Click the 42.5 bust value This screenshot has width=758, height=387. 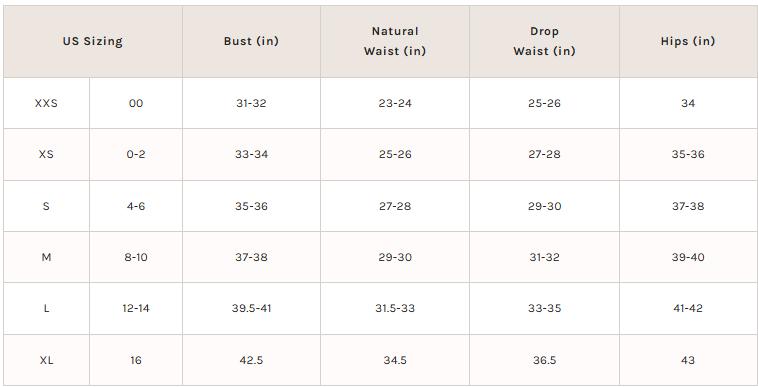point(251,360)
